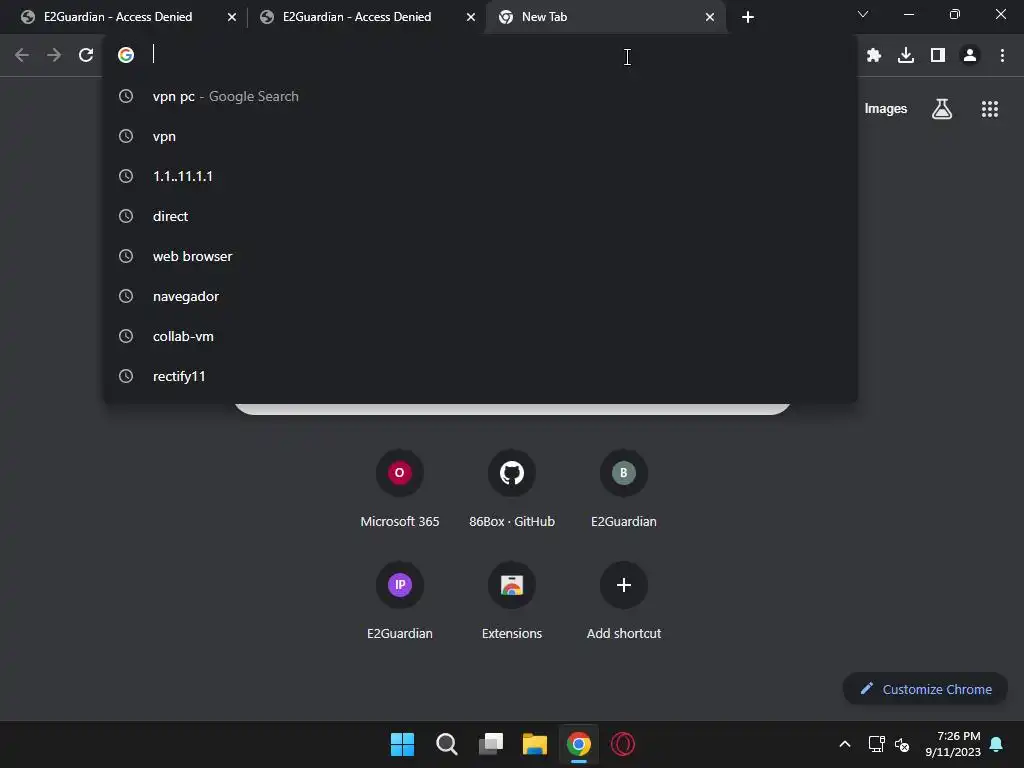Click Customize Chrome button
Viewport: 1024px width, 768px height.
[925, 689]
